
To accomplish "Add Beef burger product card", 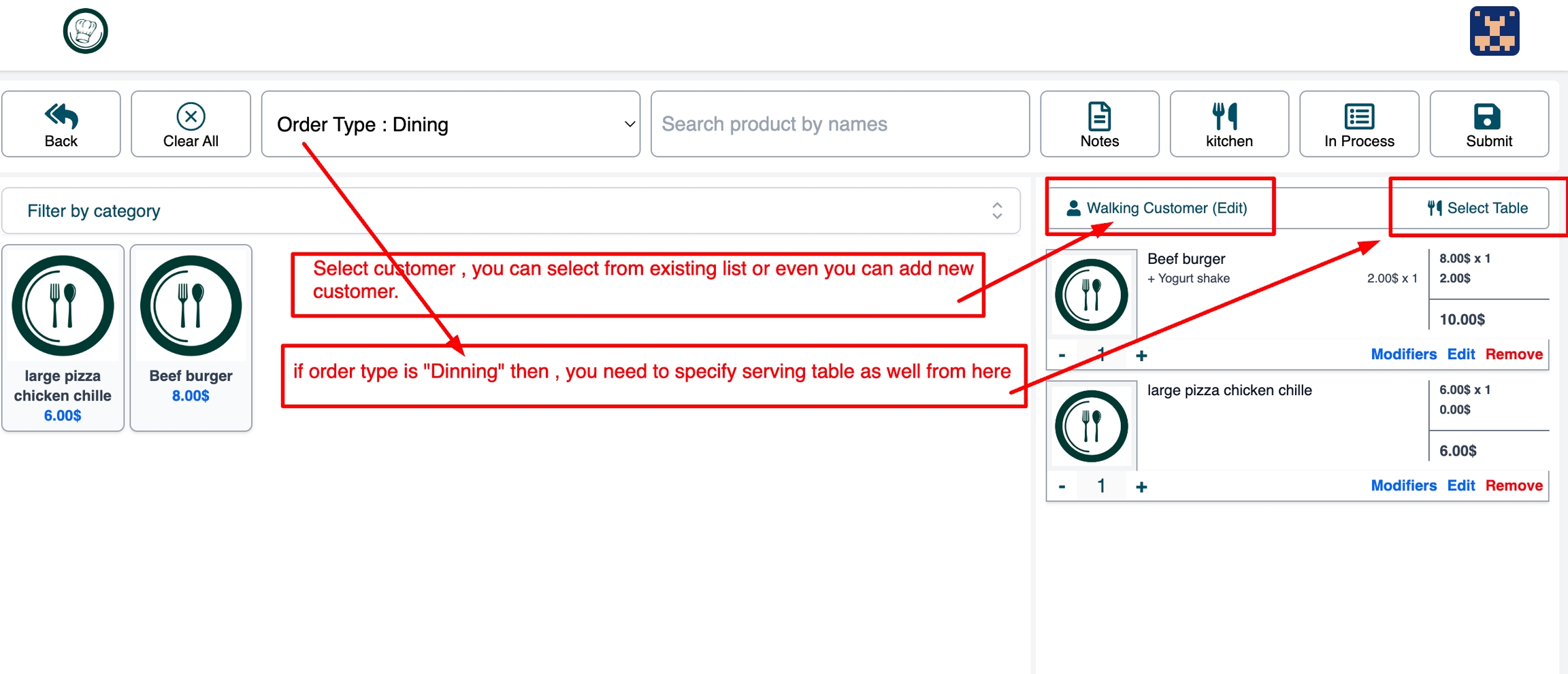I will pos(191,337).
